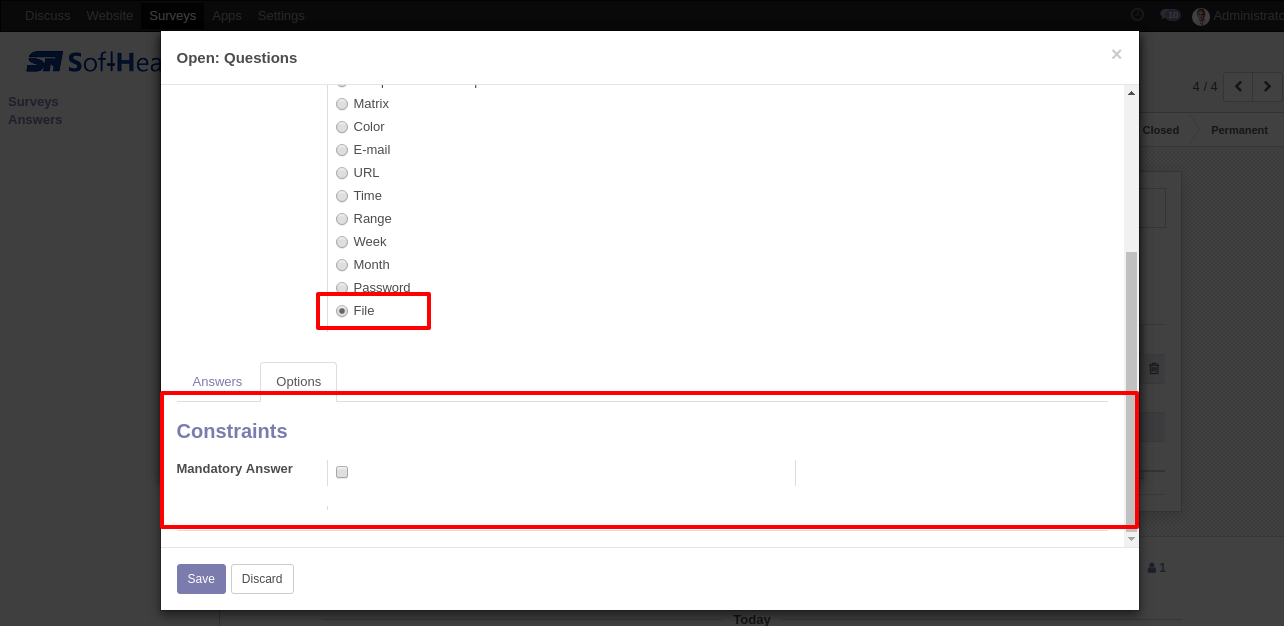Screen dimensions: 1284x626
Task: Select the Options tab
Action: point(298,382)
